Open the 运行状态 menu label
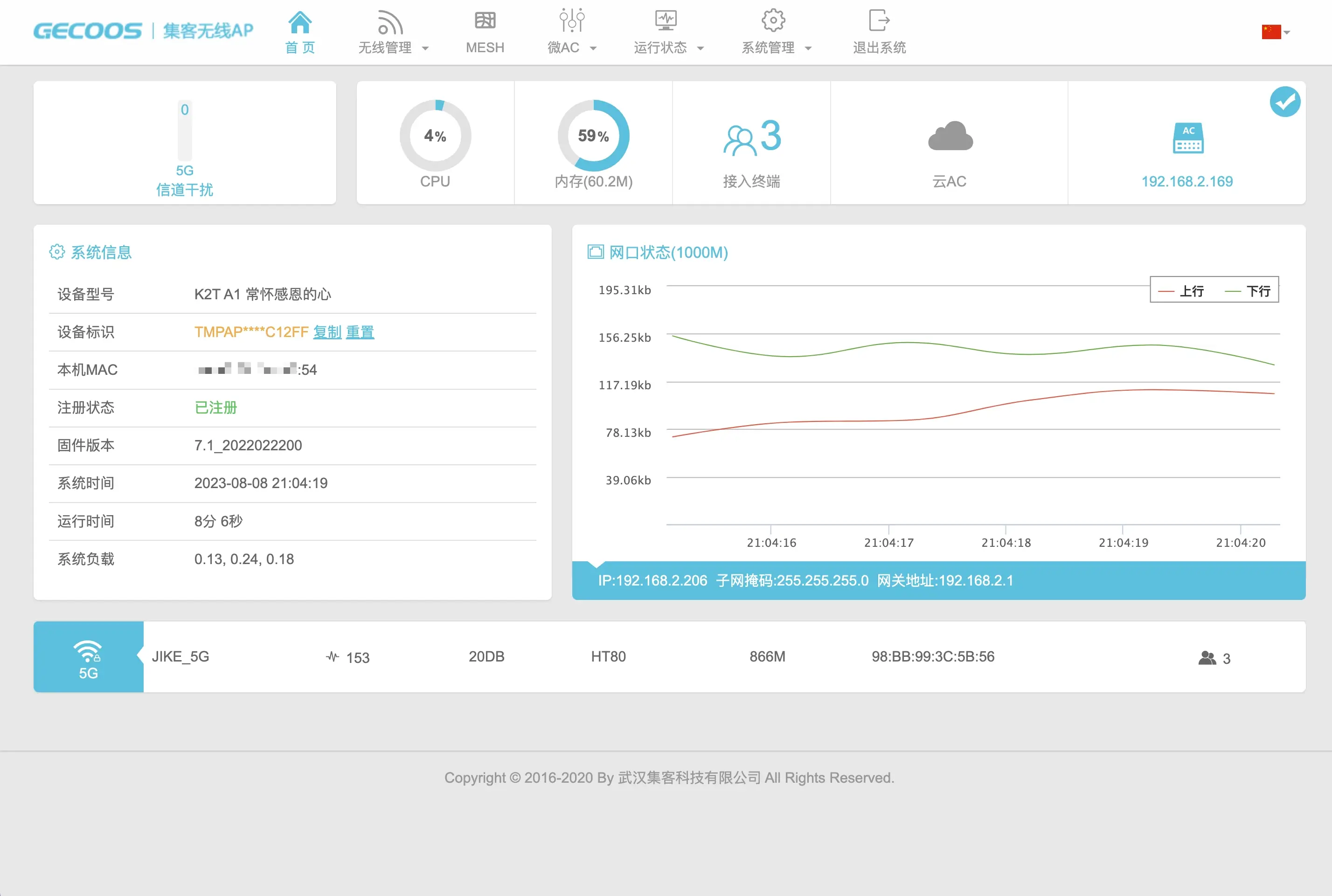 point(660,48)
